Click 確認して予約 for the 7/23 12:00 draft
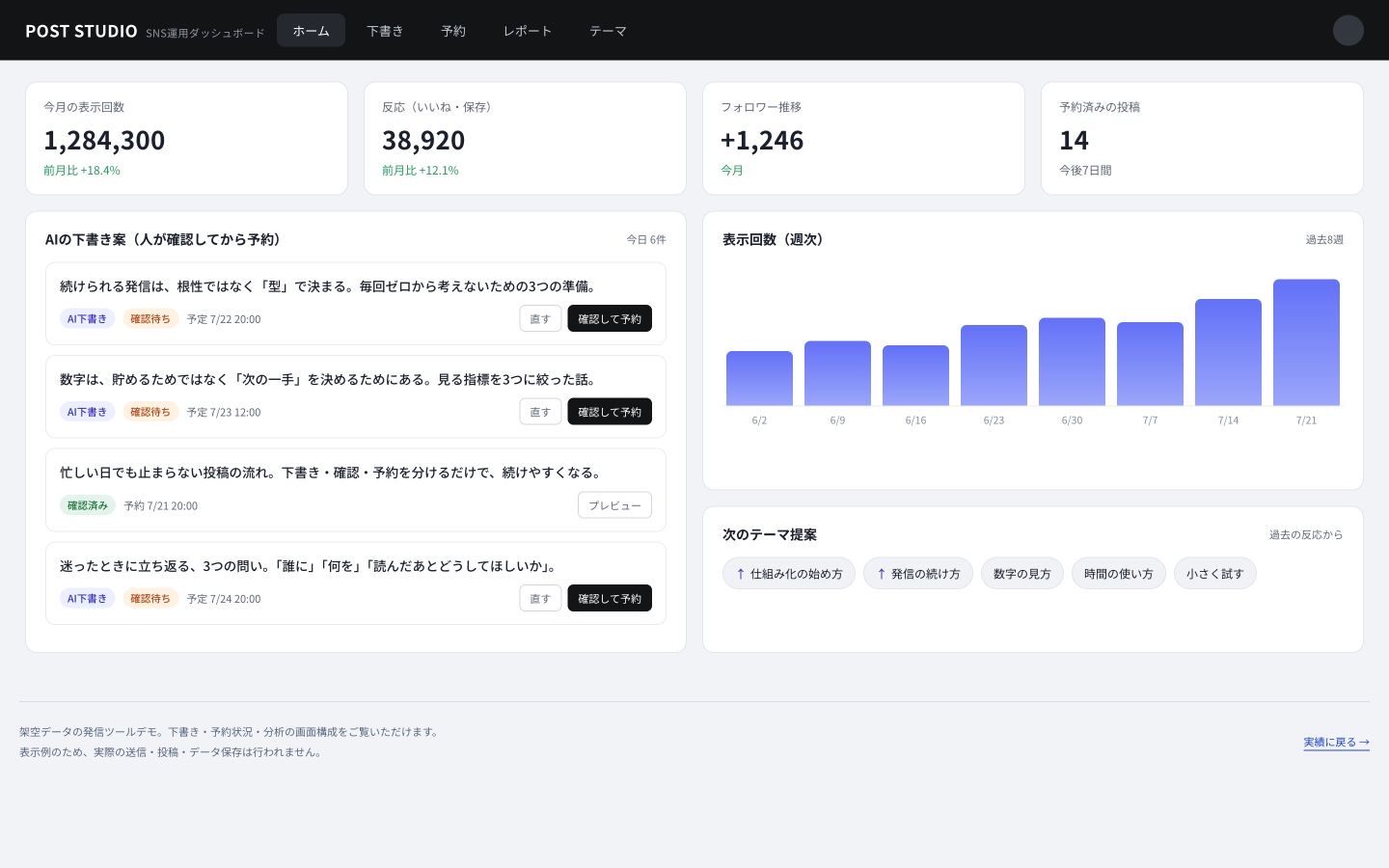This screenshot has width=1389, height=868. click(x=610, y=412)
